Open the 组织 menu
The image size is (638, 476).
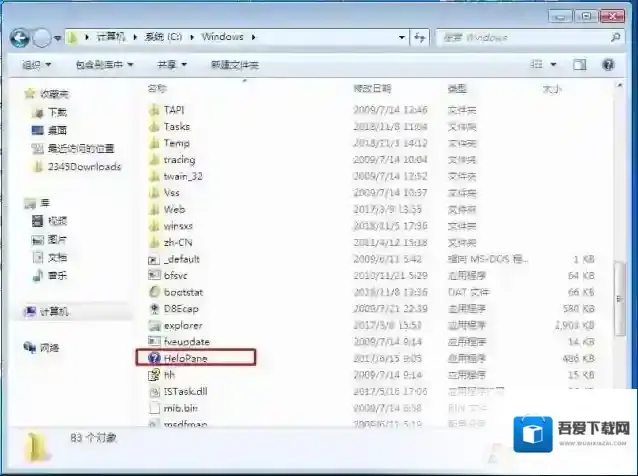[36, 65]
